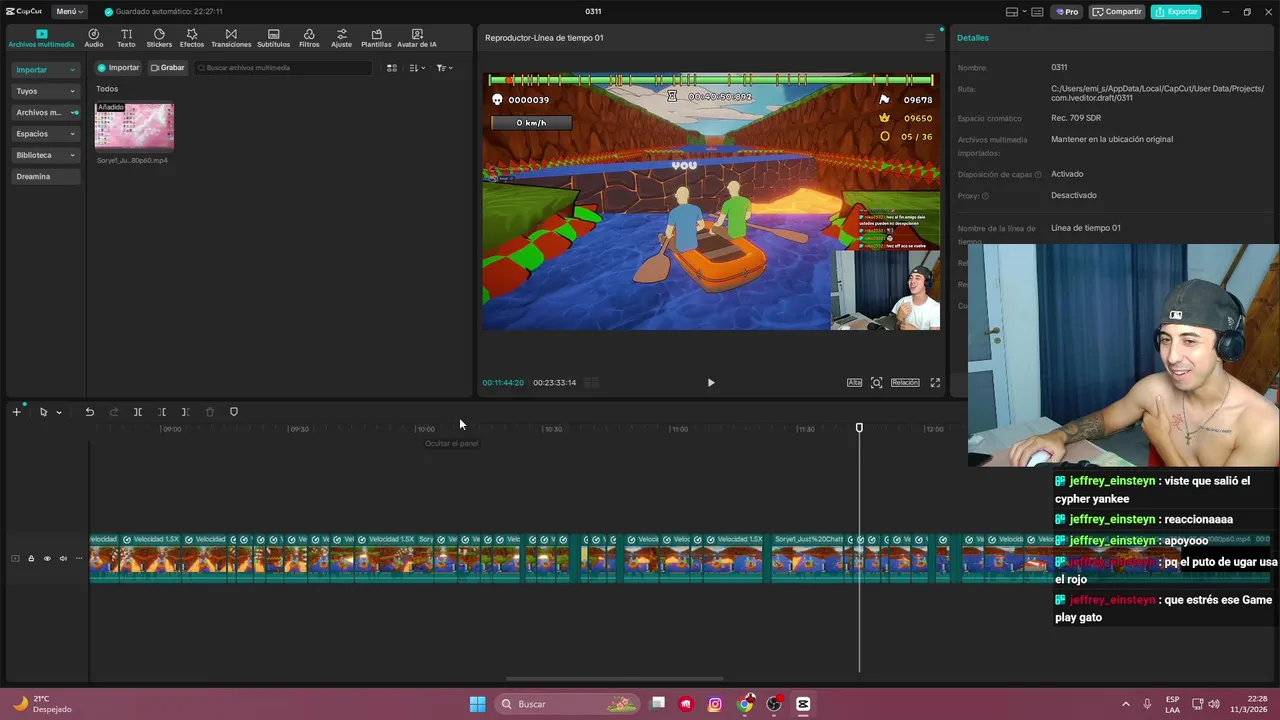
Task: Expand the Espacios sidebar section
Action: [x=45, y=134]
